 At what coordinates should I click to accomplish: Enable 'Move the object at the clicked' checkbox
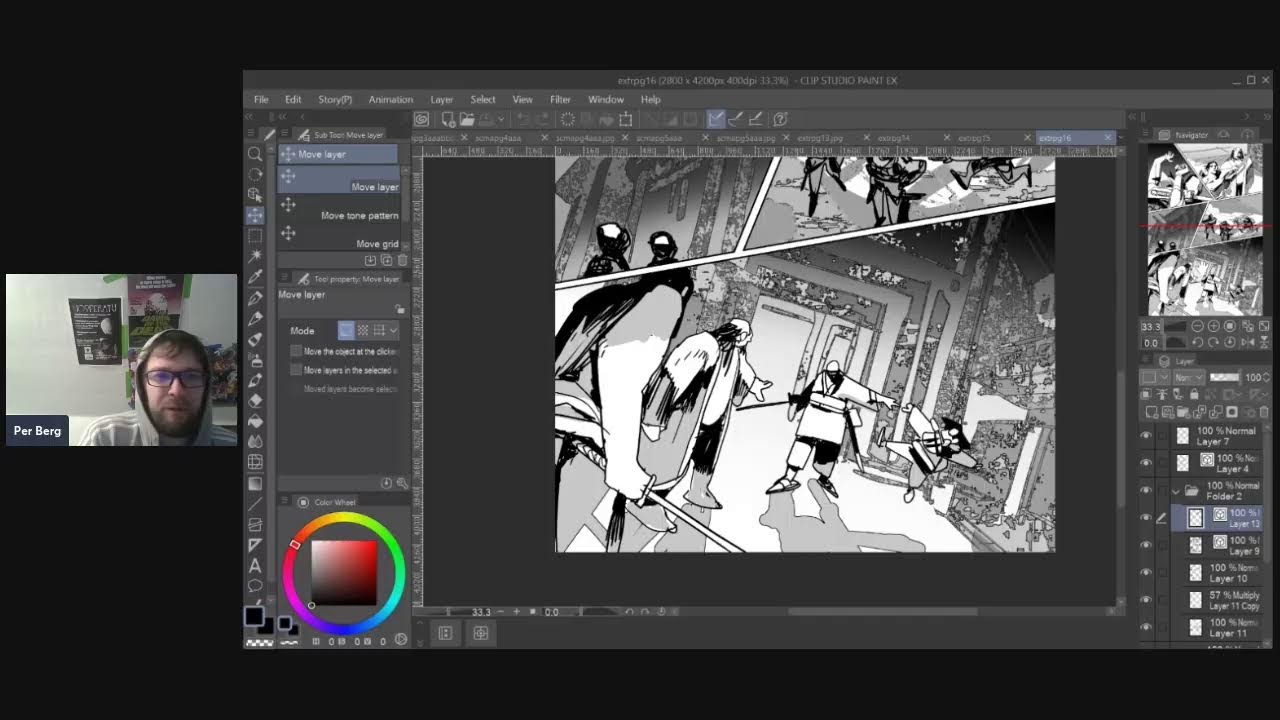point(296,351)
